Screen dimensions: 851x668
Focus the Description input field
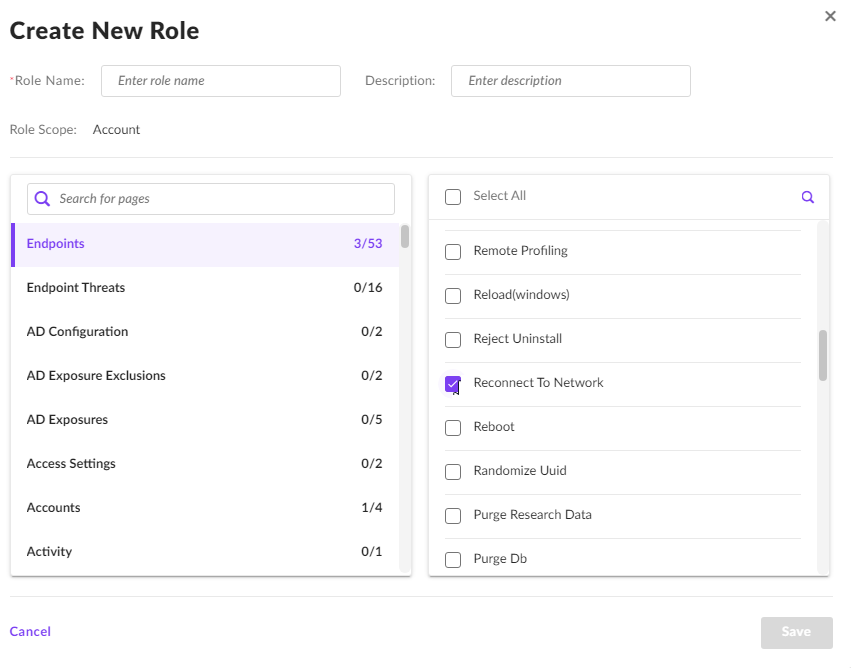(x=570, y=81)
